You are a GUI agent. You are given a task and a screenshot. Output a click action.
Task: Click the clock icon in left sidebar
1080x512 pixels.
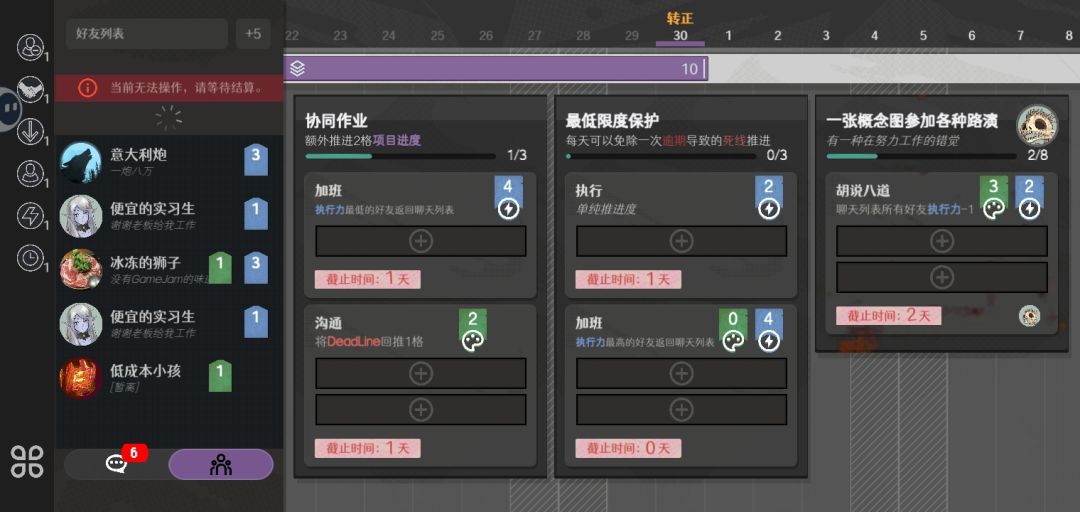(x=30, y=258)
